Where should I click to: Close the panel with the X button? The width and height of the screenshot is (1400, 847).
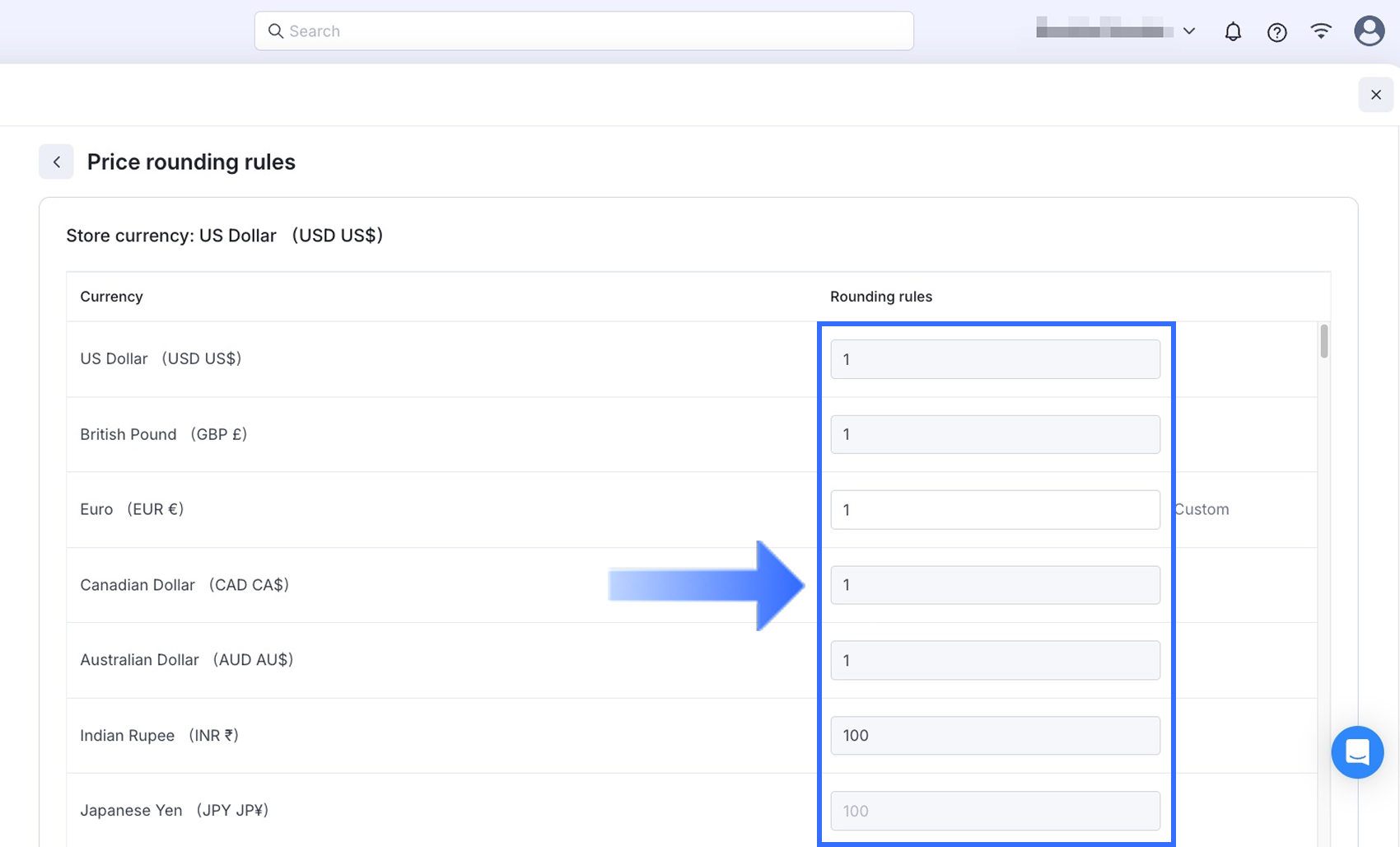pyautogui.click(x=1375, y=95)
